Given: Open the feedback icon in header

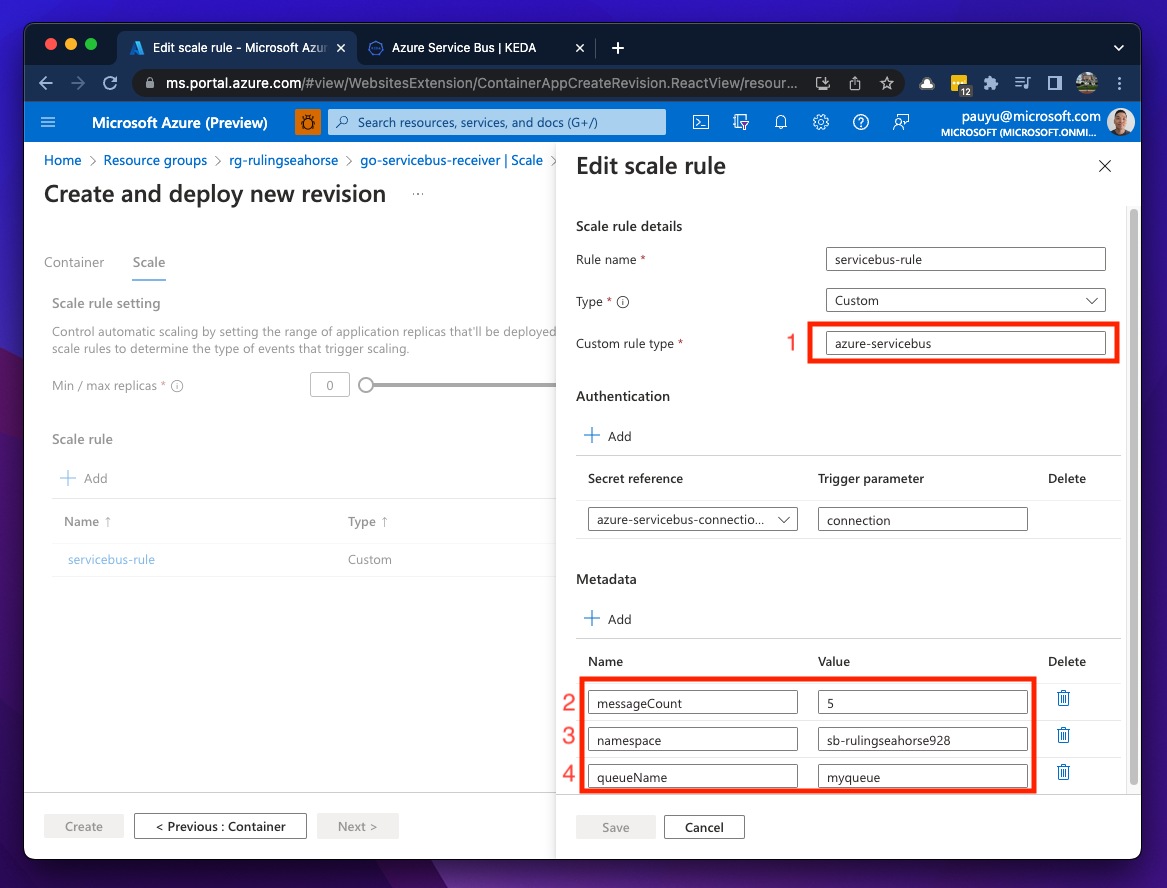Looking at the screenshot, I should pos(901,122).
